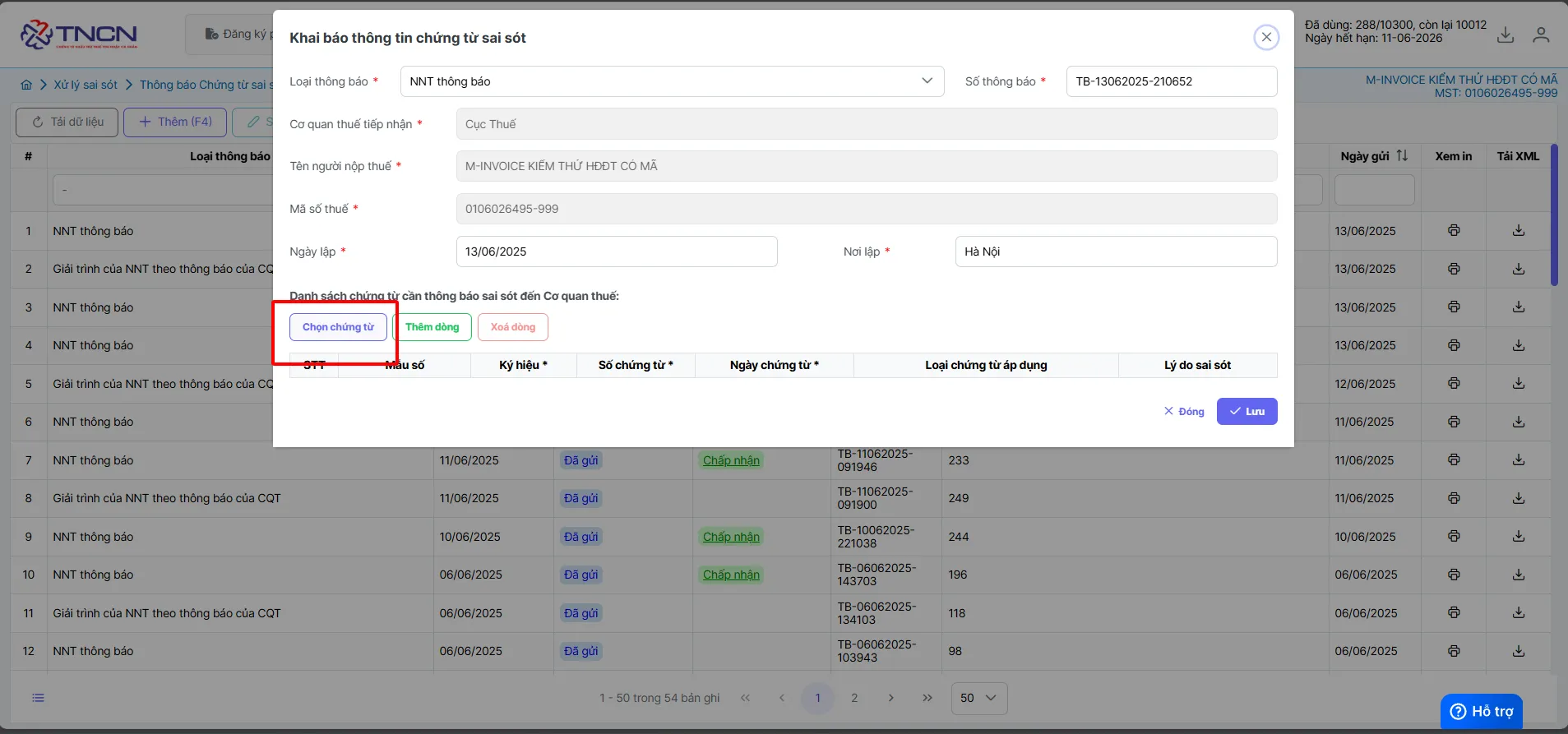Click print icon for row 4
This screenshot has height=734, width=1568.
(x=1454, y=345)
